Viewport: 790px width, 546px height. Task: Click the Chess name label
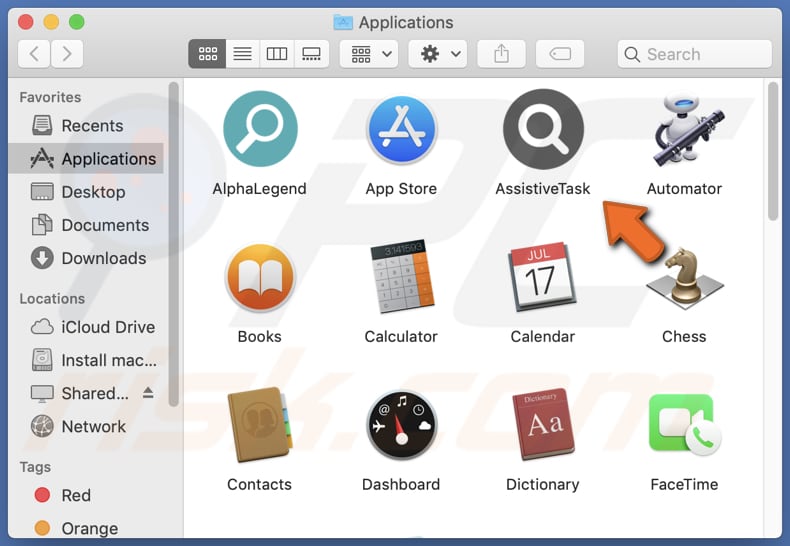pos(684,336)
